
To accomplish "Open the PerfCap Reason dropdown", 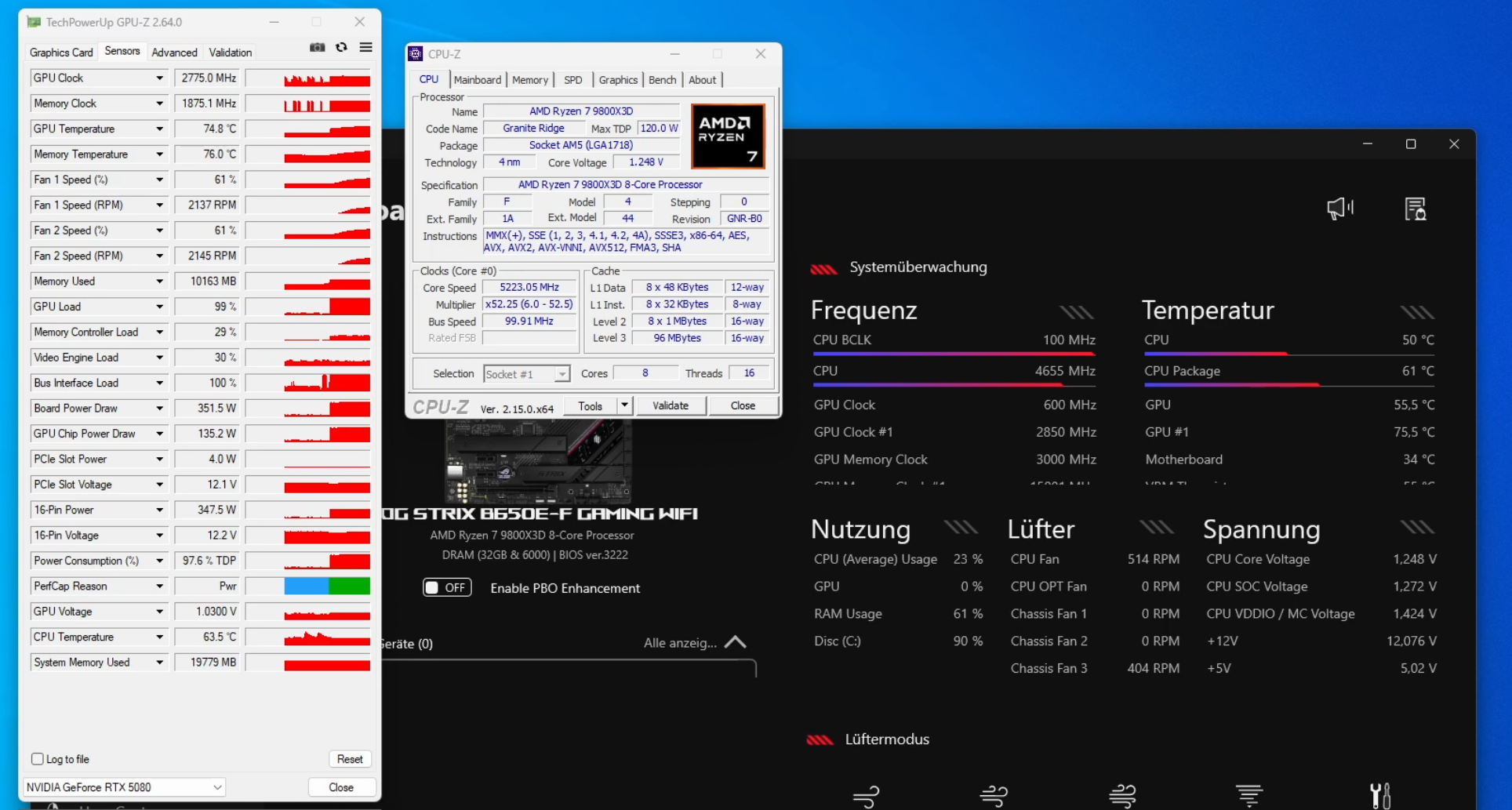I will coord(159,586).
